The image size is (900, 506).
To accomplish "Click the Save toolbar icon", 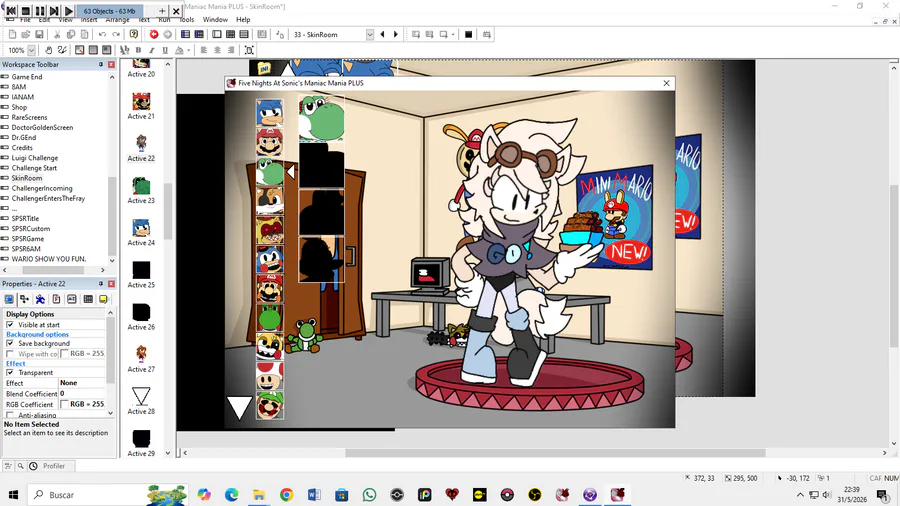I will pyautogui.click(x=39, y=34).
